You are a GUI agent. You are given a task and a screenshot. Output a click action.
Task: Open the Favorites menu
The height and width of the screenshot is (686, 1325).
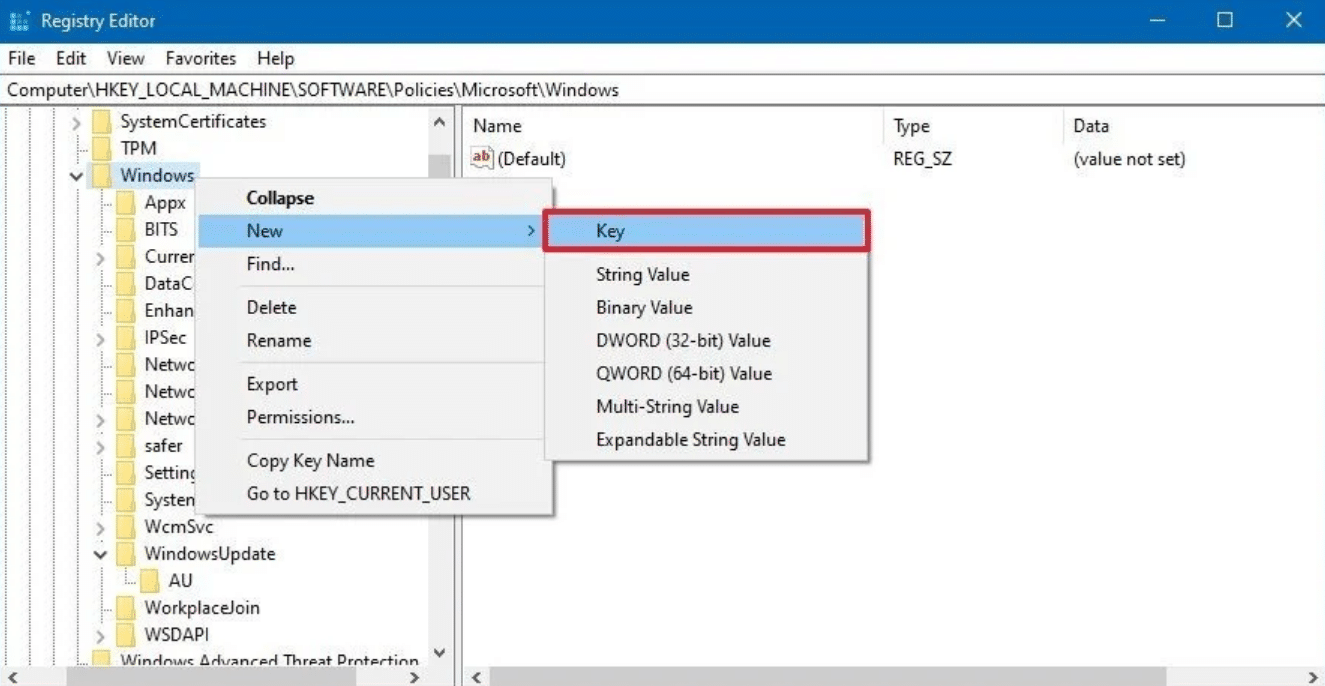pyautogui.click(x=200, y=58)
